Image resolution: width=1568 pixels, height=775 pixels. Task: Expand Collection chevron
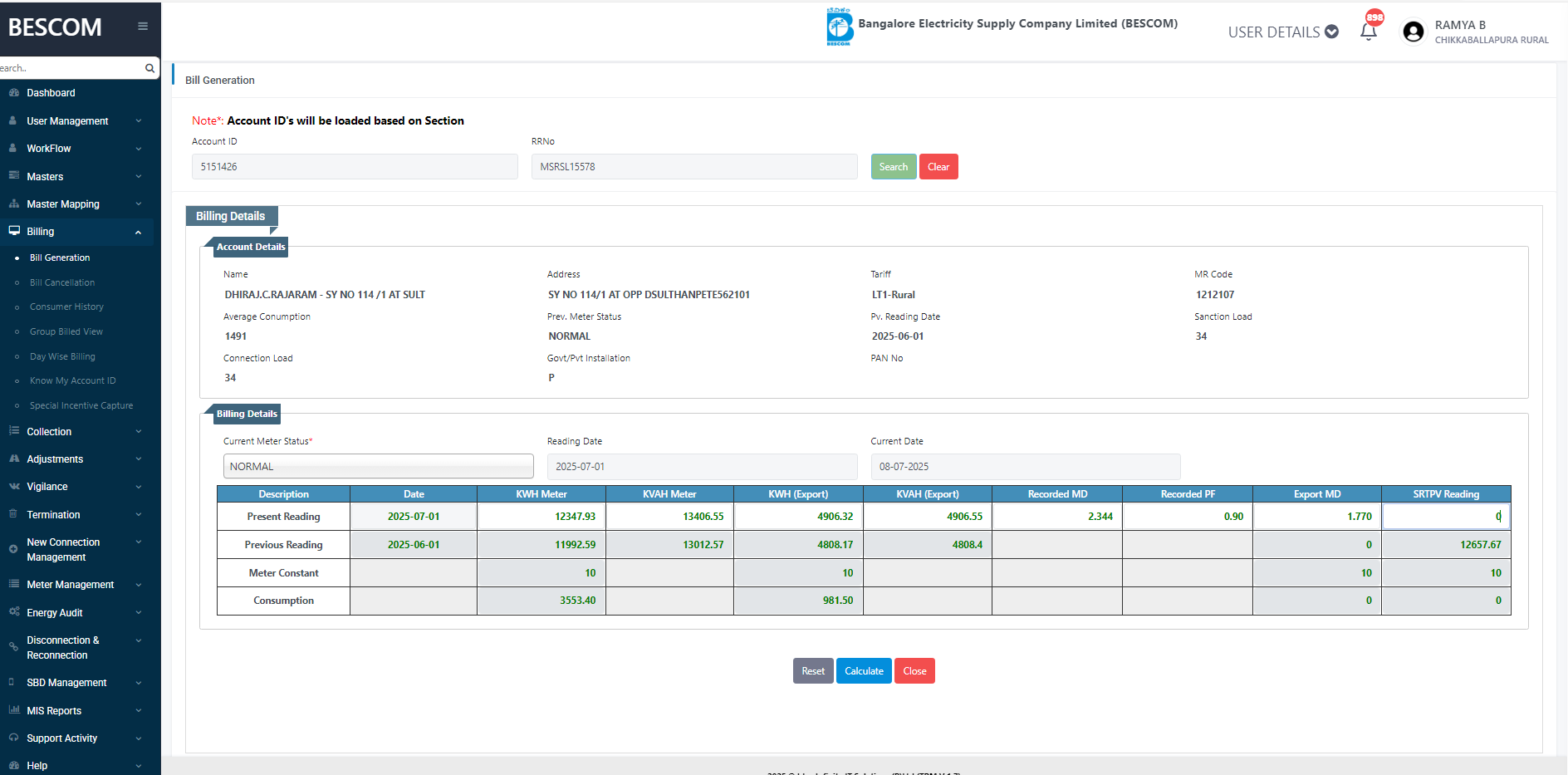[x=139, y=431]
